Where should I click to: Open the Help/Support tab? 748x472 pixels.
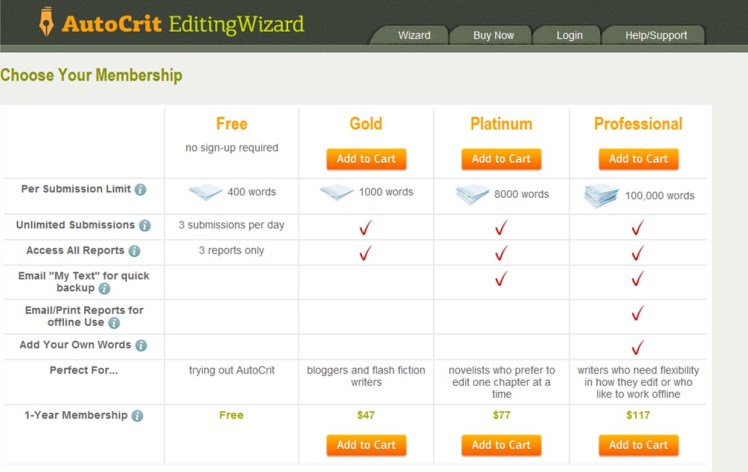pos(656,36)
